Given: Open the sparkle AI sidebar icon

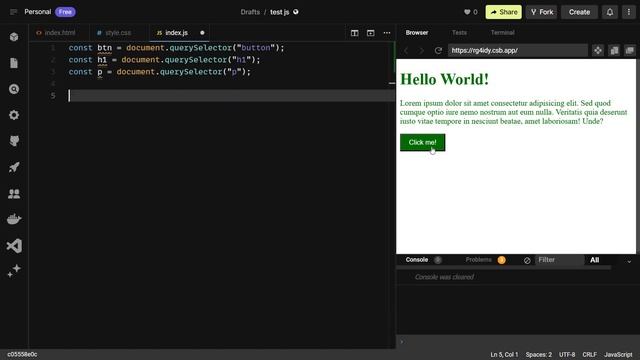Looking at the screenshot, I should [x=14, y=271].
